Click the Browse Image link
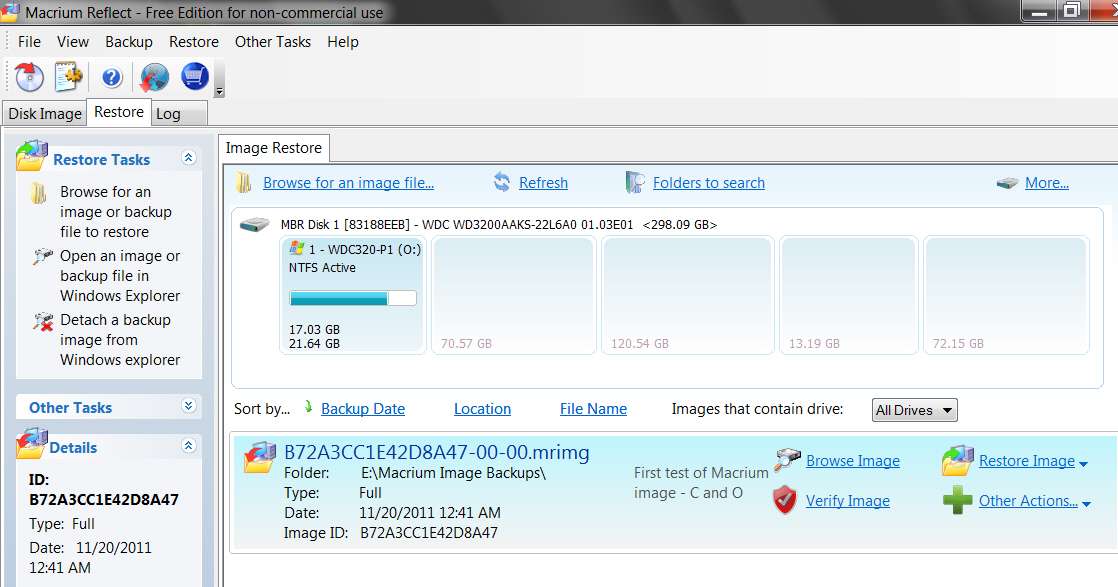The image size is (1118, 587). click(x=853, y=461)
